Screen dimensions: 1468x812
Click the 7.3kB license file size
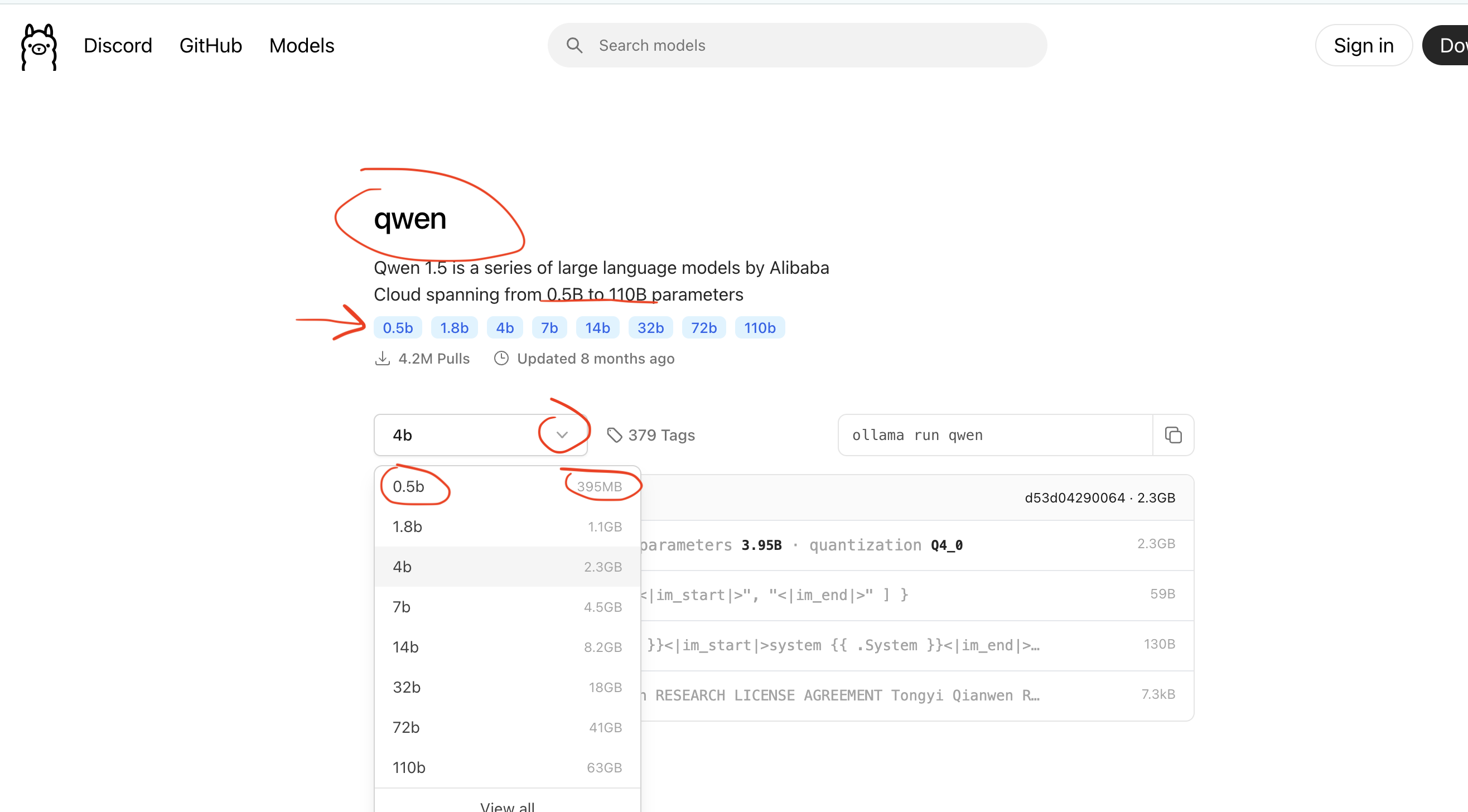tap(1157, 694)
